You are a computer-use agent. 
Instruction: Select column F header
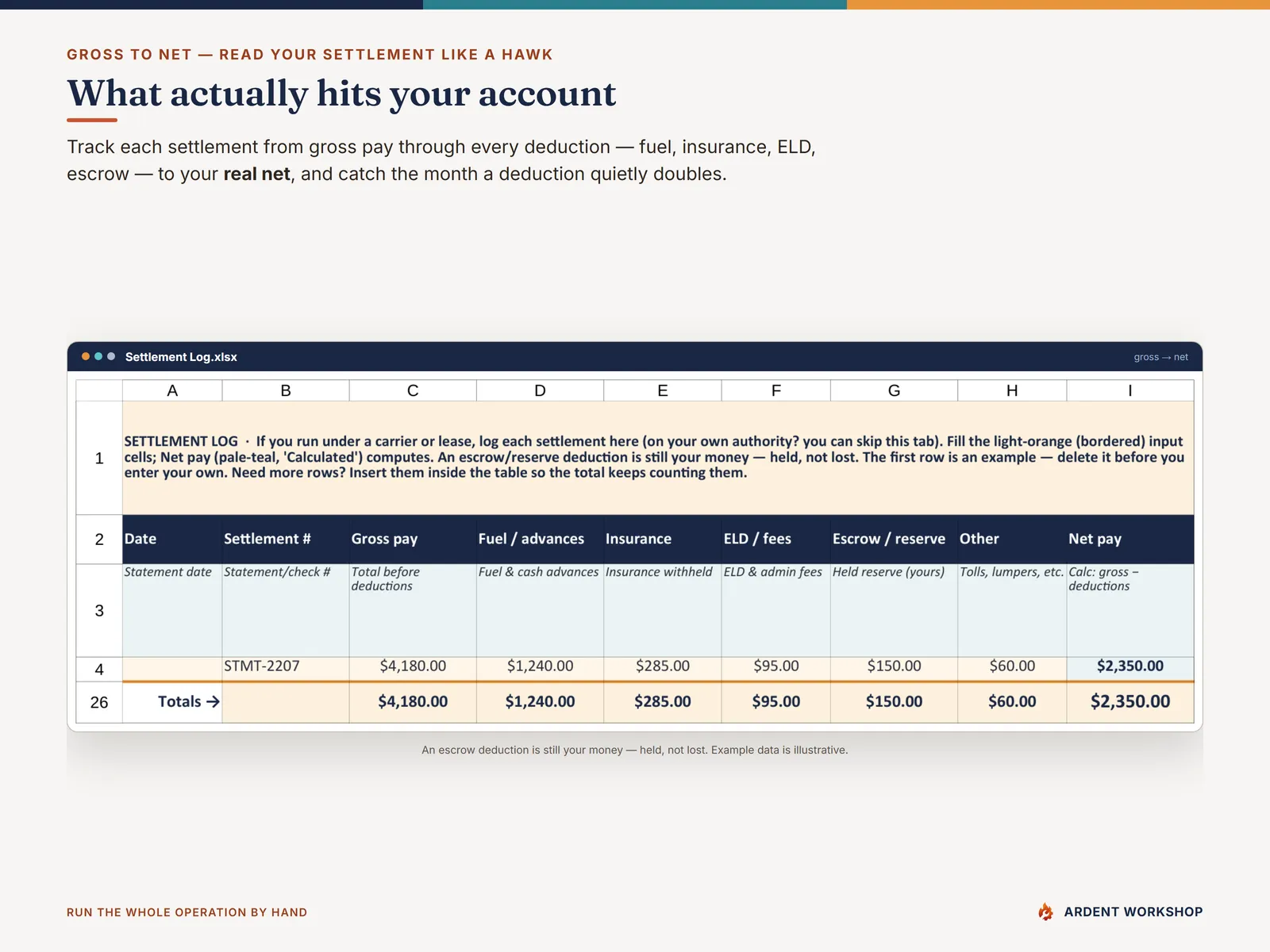(776, 390)
